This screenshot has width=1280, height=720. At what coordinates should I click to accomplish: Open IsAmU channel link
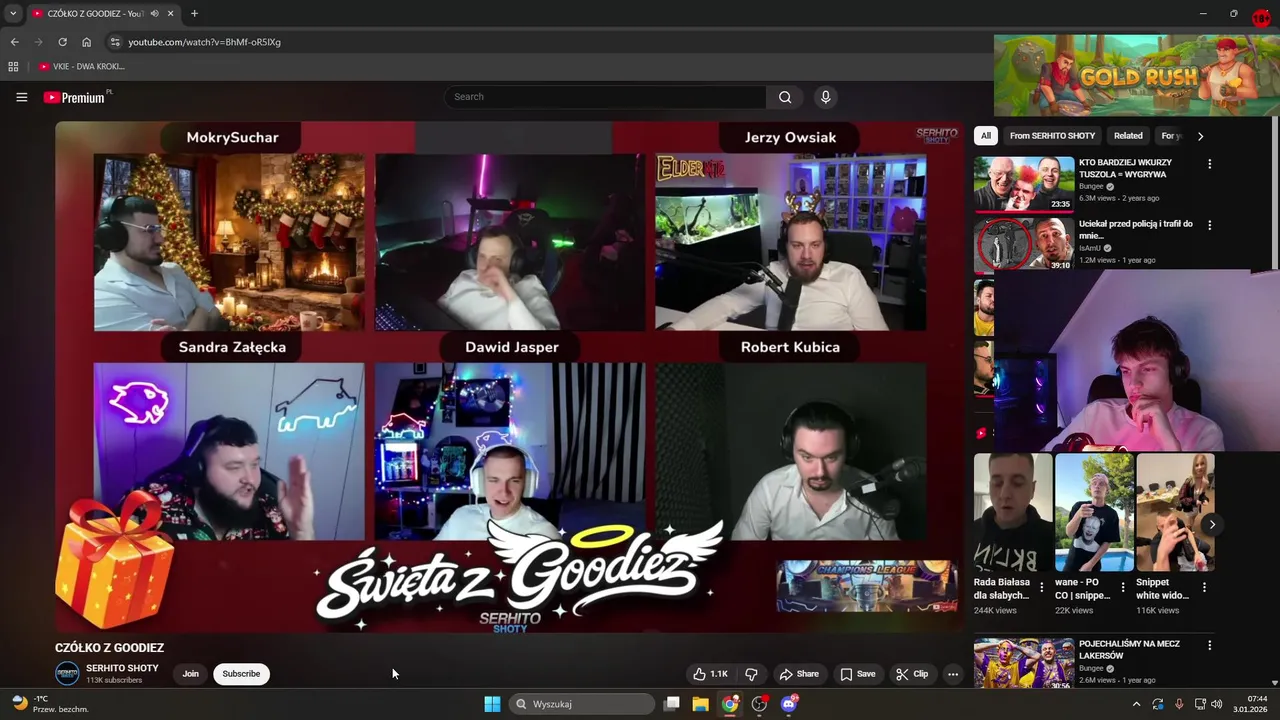point(1090,248)
